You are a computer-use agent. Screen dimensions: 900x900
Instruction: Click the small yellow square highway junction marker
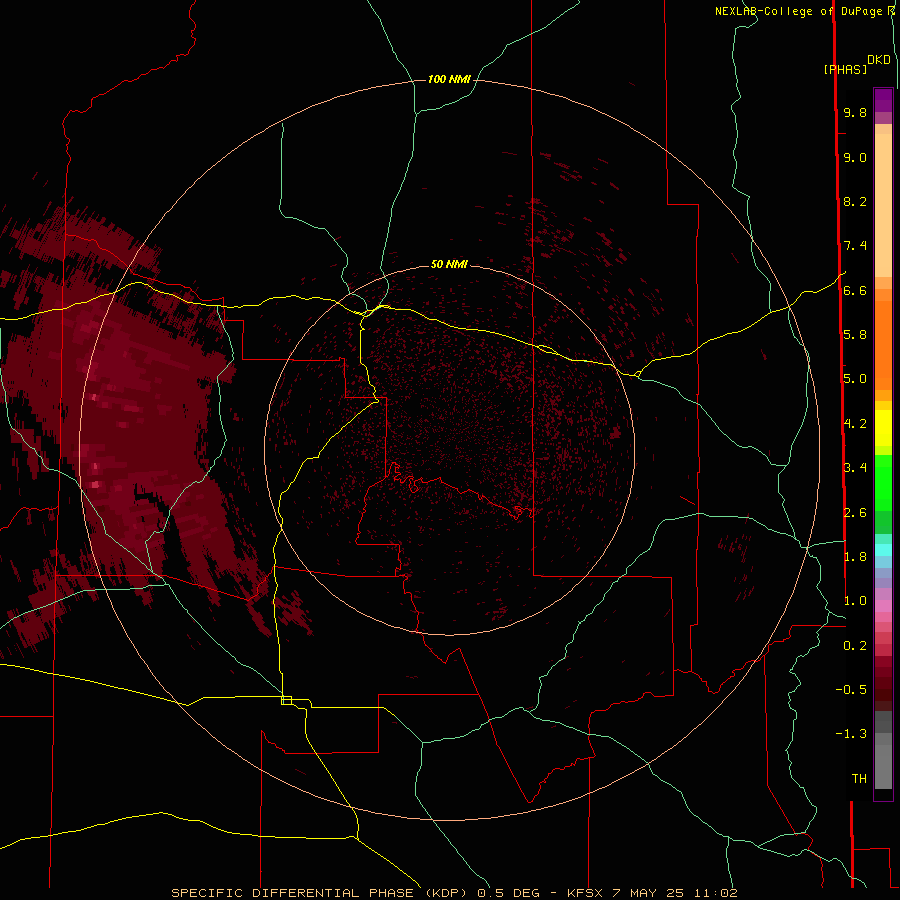(286, 700)
